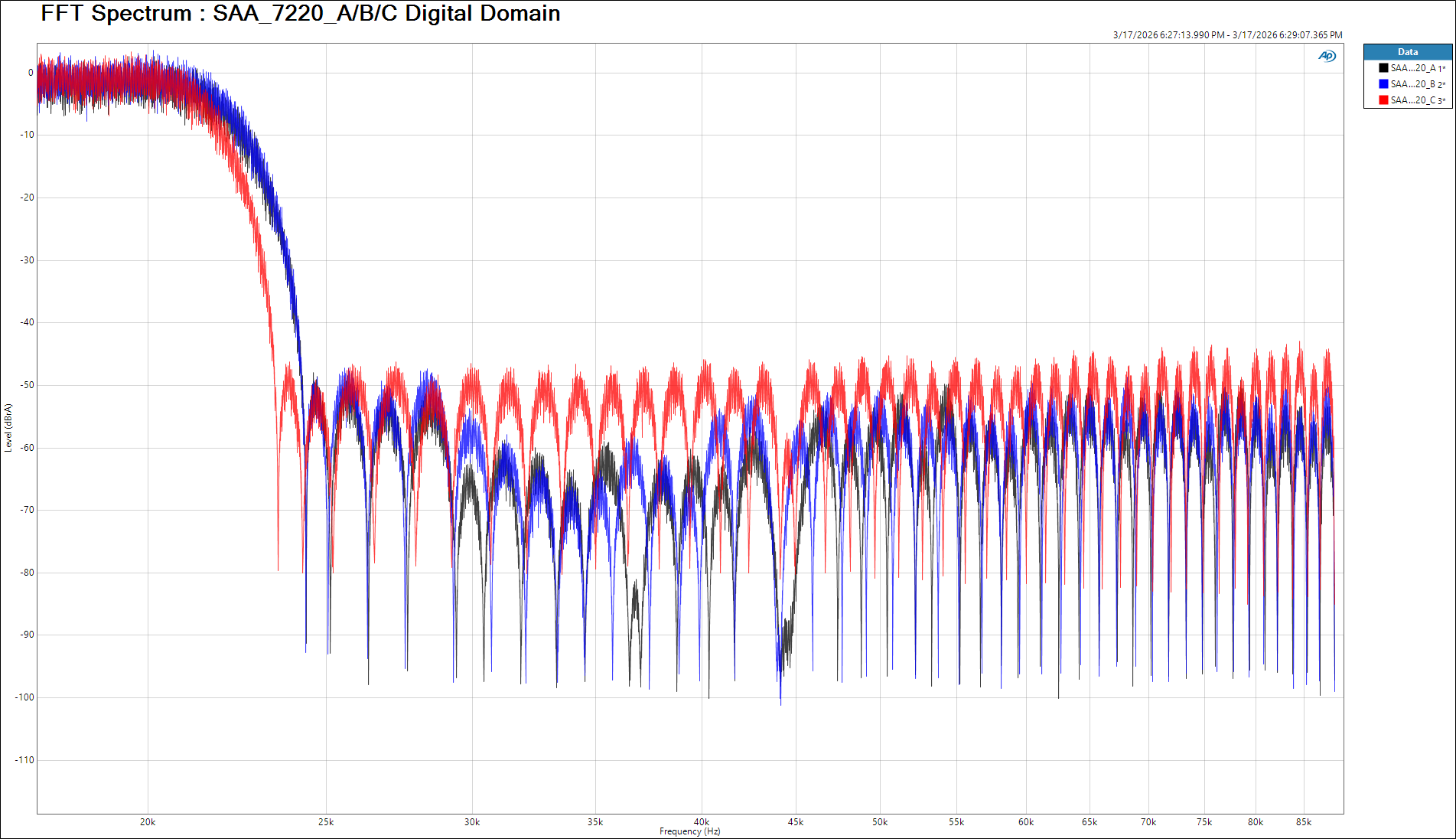Click the 25k frequency axis label
Image resolution: width=1456 pixels, height=839 pixels.
pyautogui.click(x=326, y=822)
